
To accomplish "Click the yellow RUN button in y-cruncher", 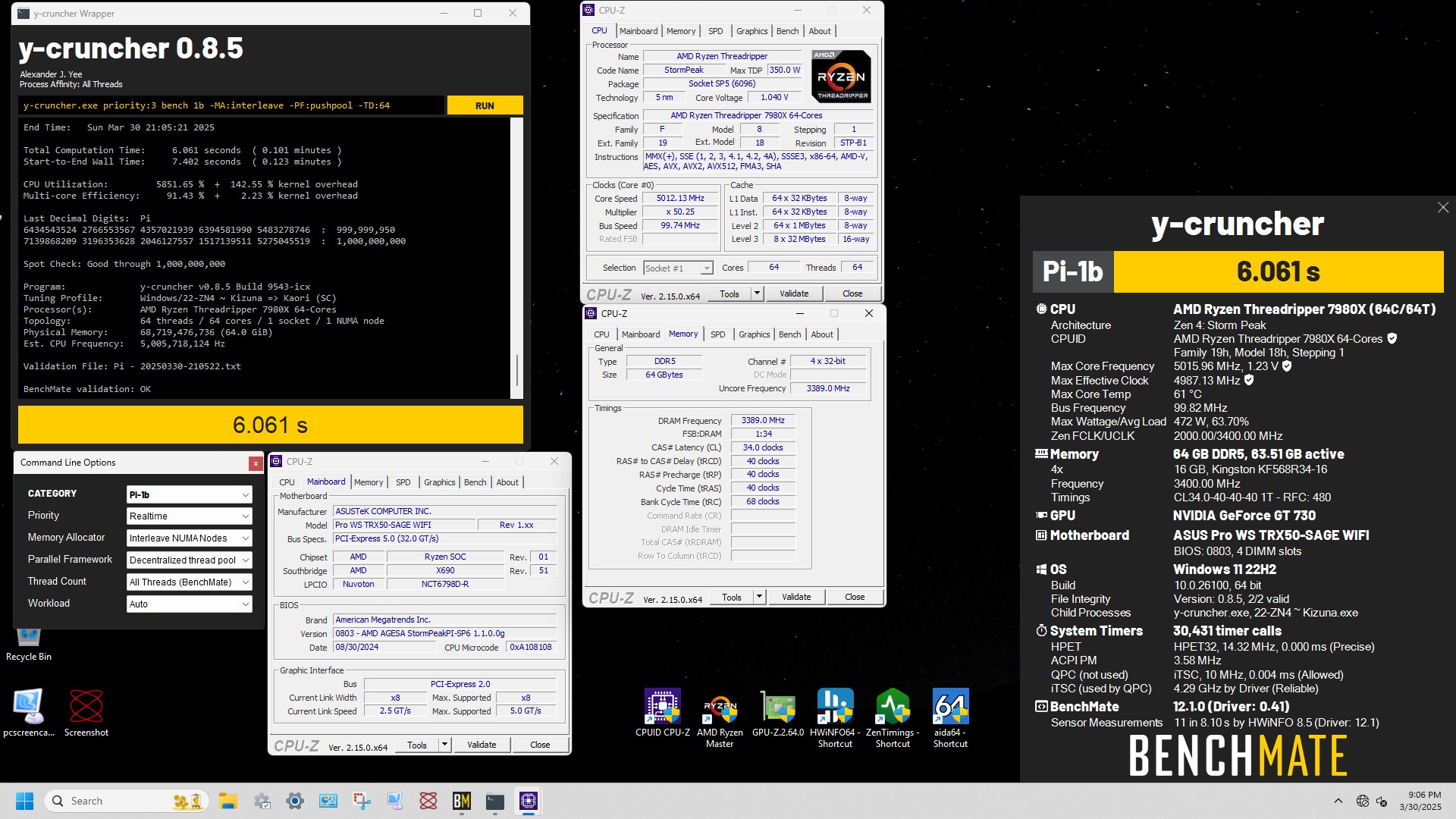I will (485, 105).
